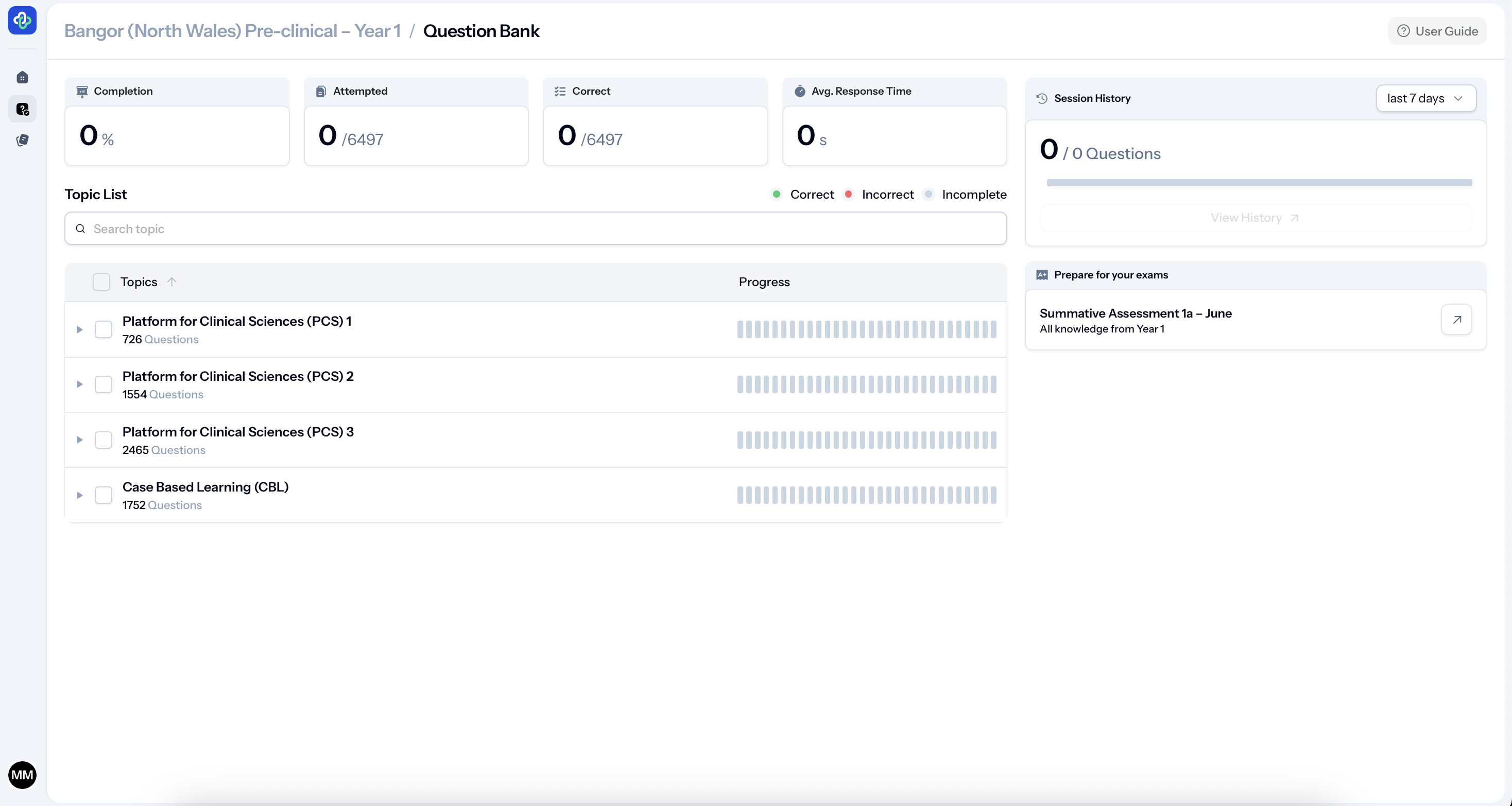Click the Session History clock icon
This screenshot has width=1512, height=806.
1042,98
